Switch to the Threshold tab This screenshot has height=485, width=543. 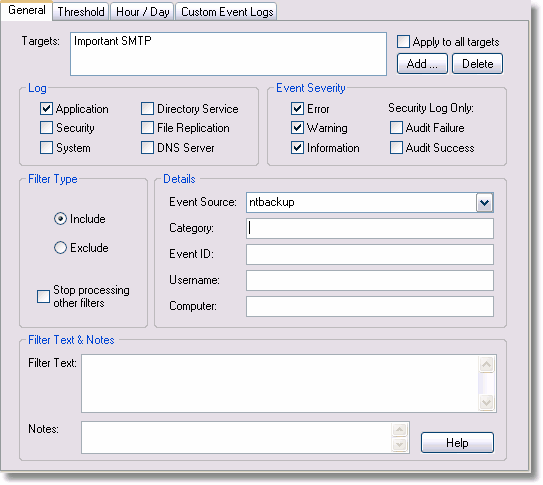coord(81,12)
